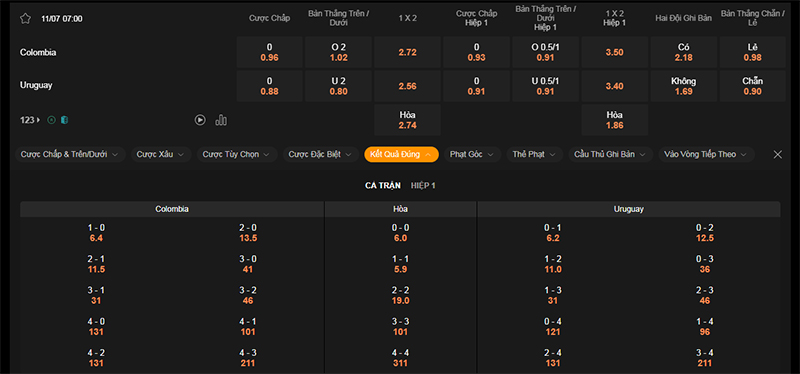Expand Cược Đặc Biệt dropdown

321,154
